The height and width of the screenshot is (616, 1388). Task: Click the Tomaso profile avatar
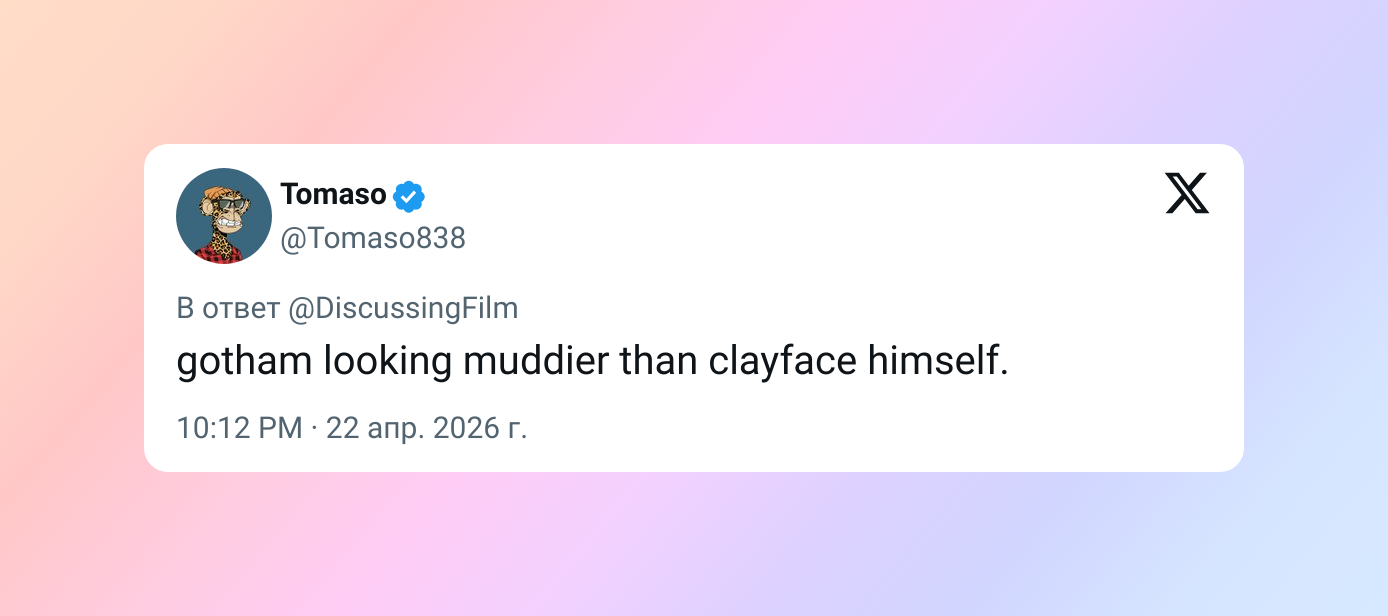pos(224,216)
